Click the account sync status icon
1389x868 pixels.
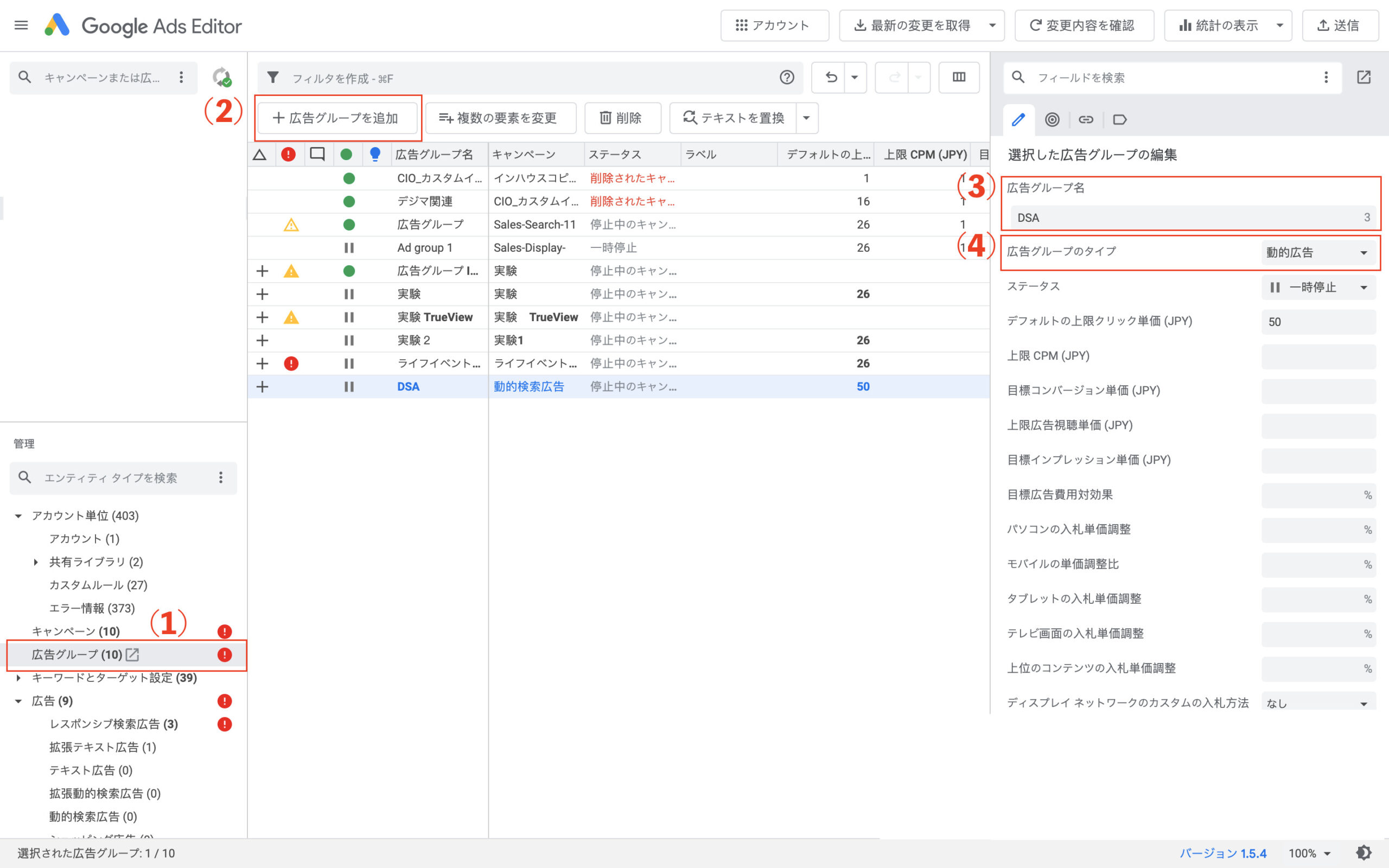tap(222, 78)
